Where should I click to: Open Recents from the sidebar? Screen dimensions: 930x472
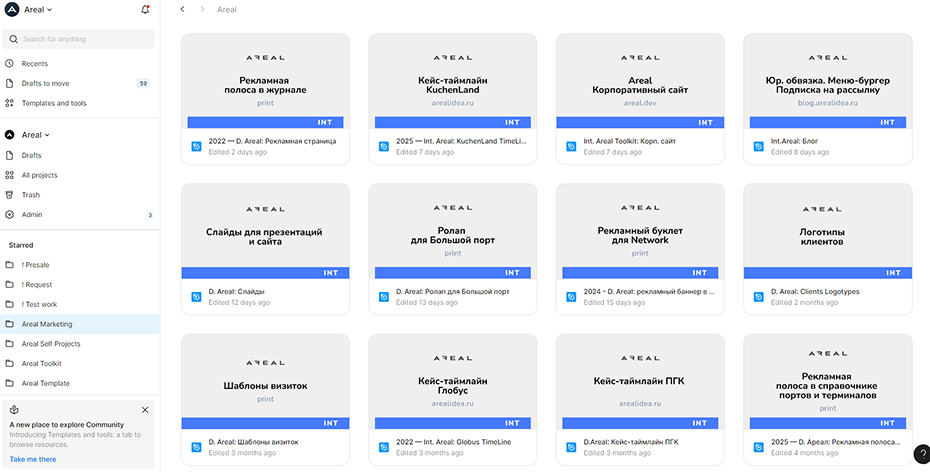tap(35, 64)
